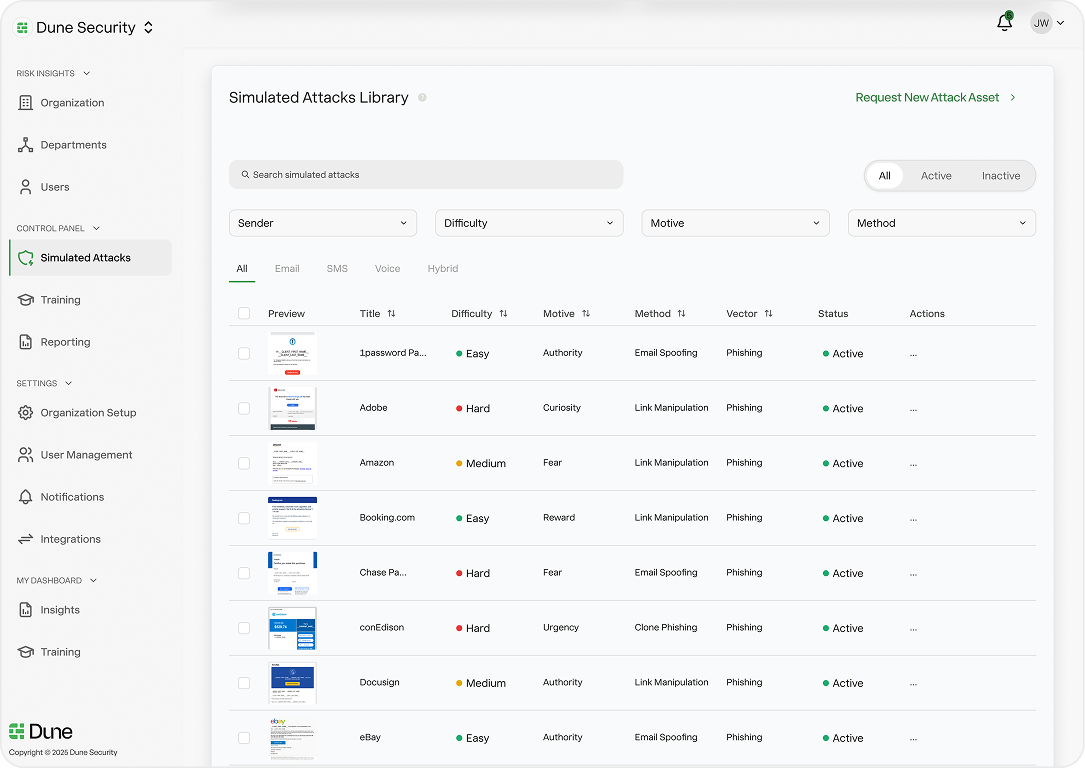Image resolution: width=1085 pixels, height=768 pixels.
Task: Click the eBay title cell
Action: tap(370, 738)
